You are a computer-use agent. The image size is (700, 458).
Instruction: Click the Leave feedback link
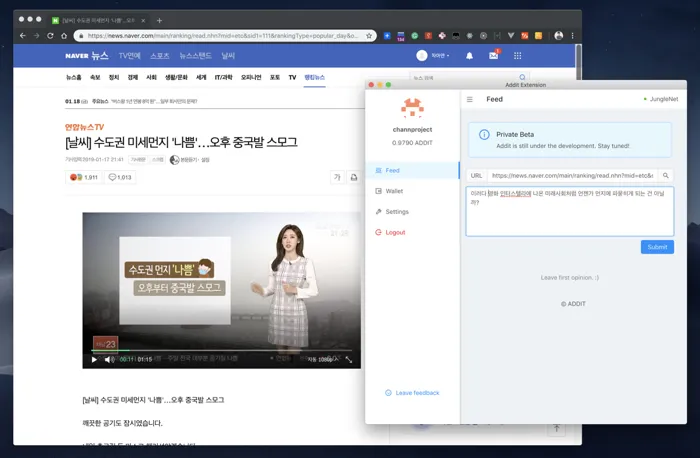point(412,393)
